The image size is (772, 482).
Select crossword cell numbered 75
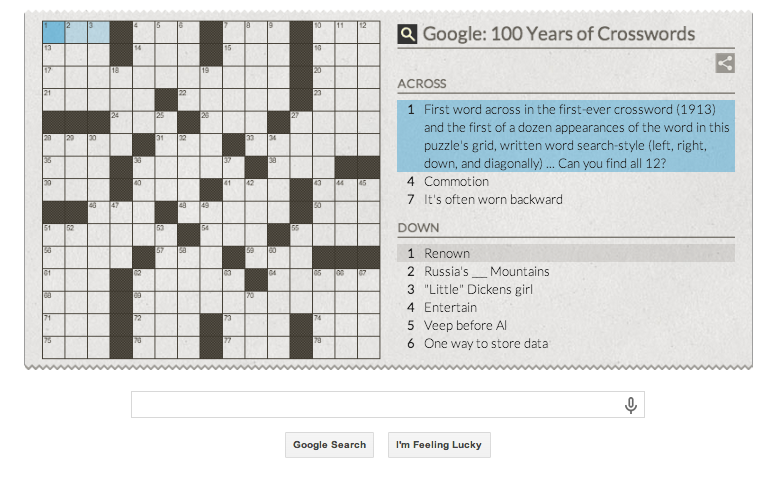[54, 348]
